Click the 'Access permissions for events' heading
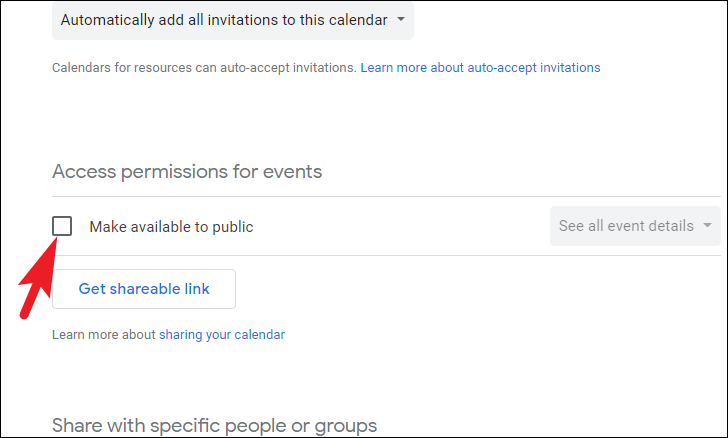This screenshot has width=728, height=438. pos(187,171)
